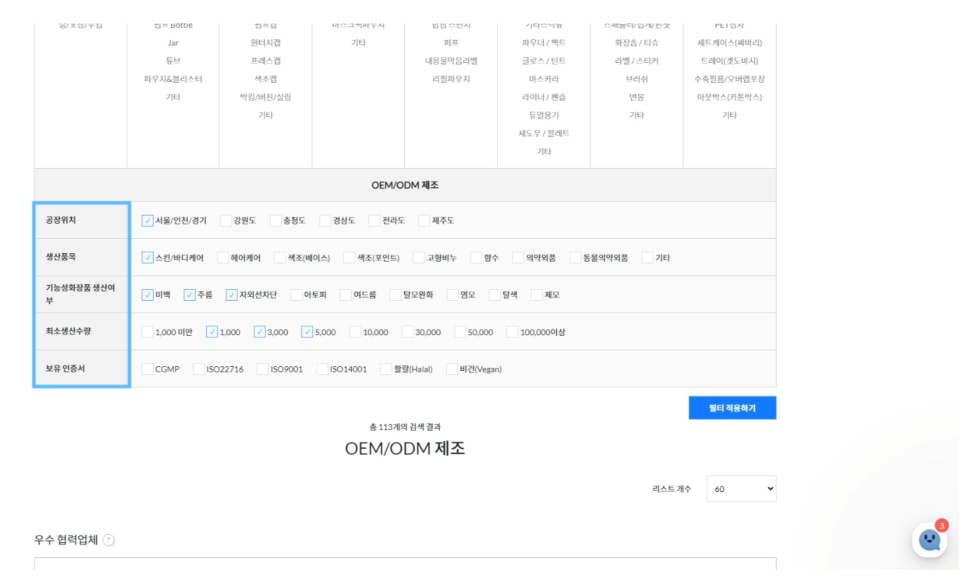This screenshot has height=580, width=971.
Task: Enable the 강원도 location checkbox
Action: coord(226,220)
